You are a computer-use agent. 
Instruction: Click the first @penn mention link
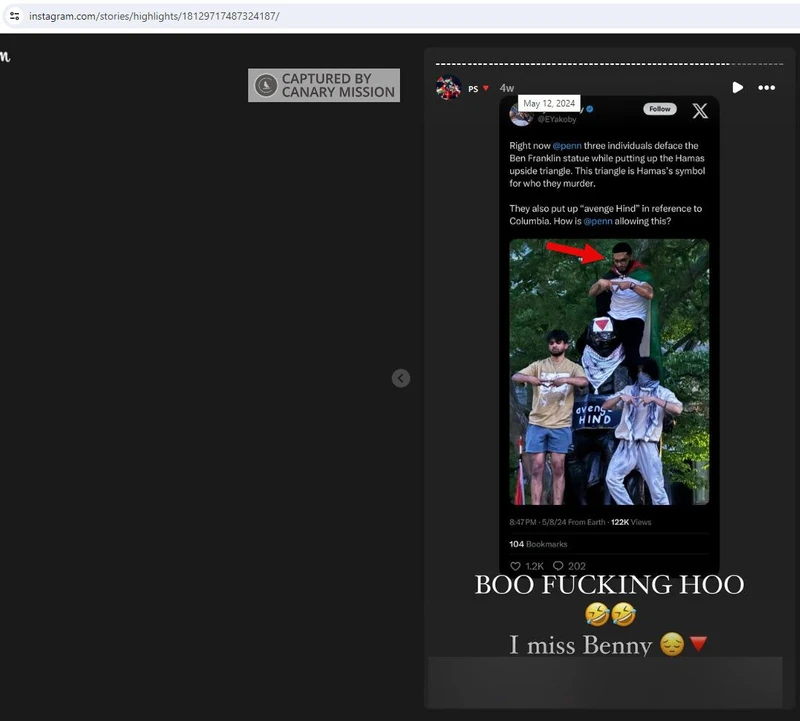click(x=565, y=146)
